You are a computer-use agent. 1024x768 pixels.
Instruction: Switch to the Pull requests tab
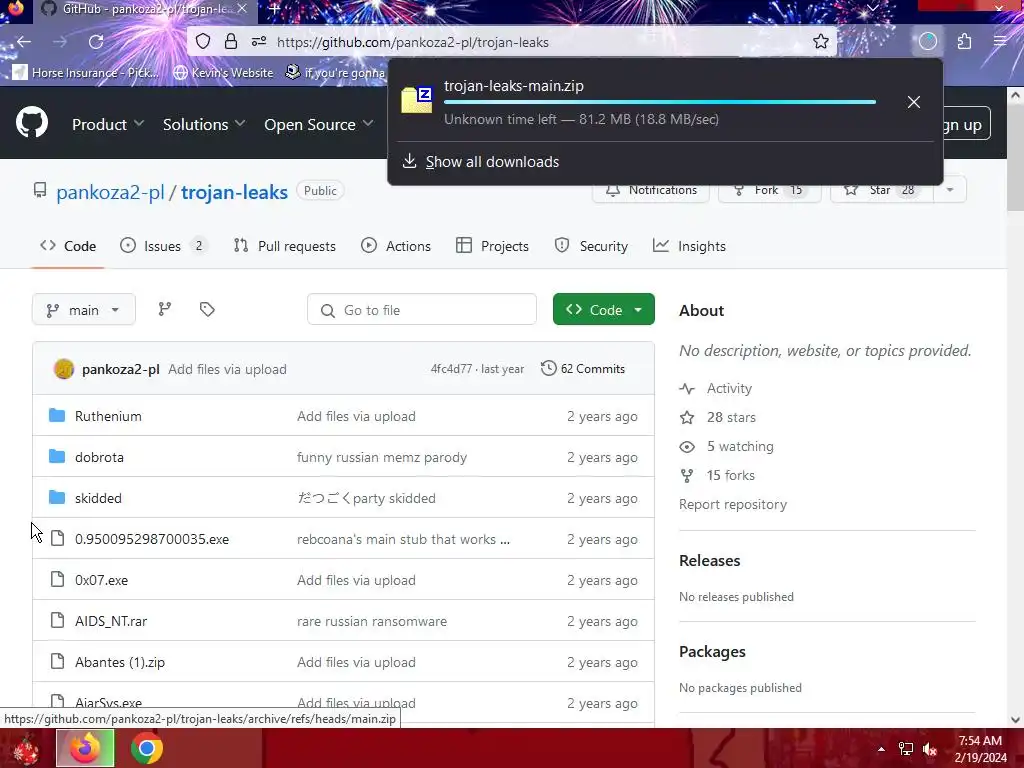click(x=285, y=246)
